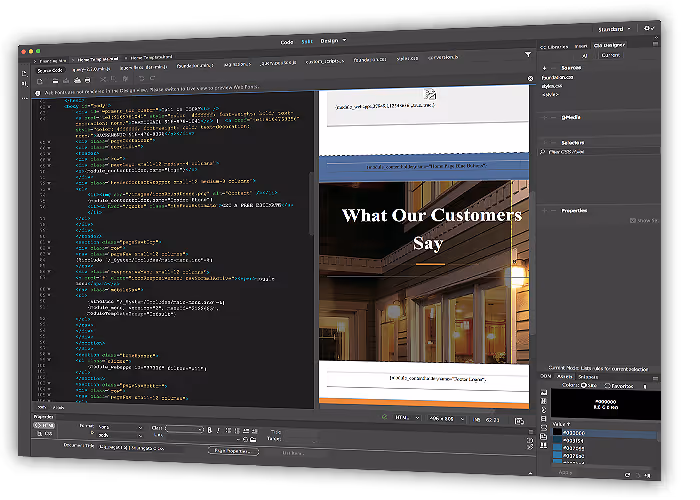
Task: Open the styles.css related file tab
Action: (407, 58)
